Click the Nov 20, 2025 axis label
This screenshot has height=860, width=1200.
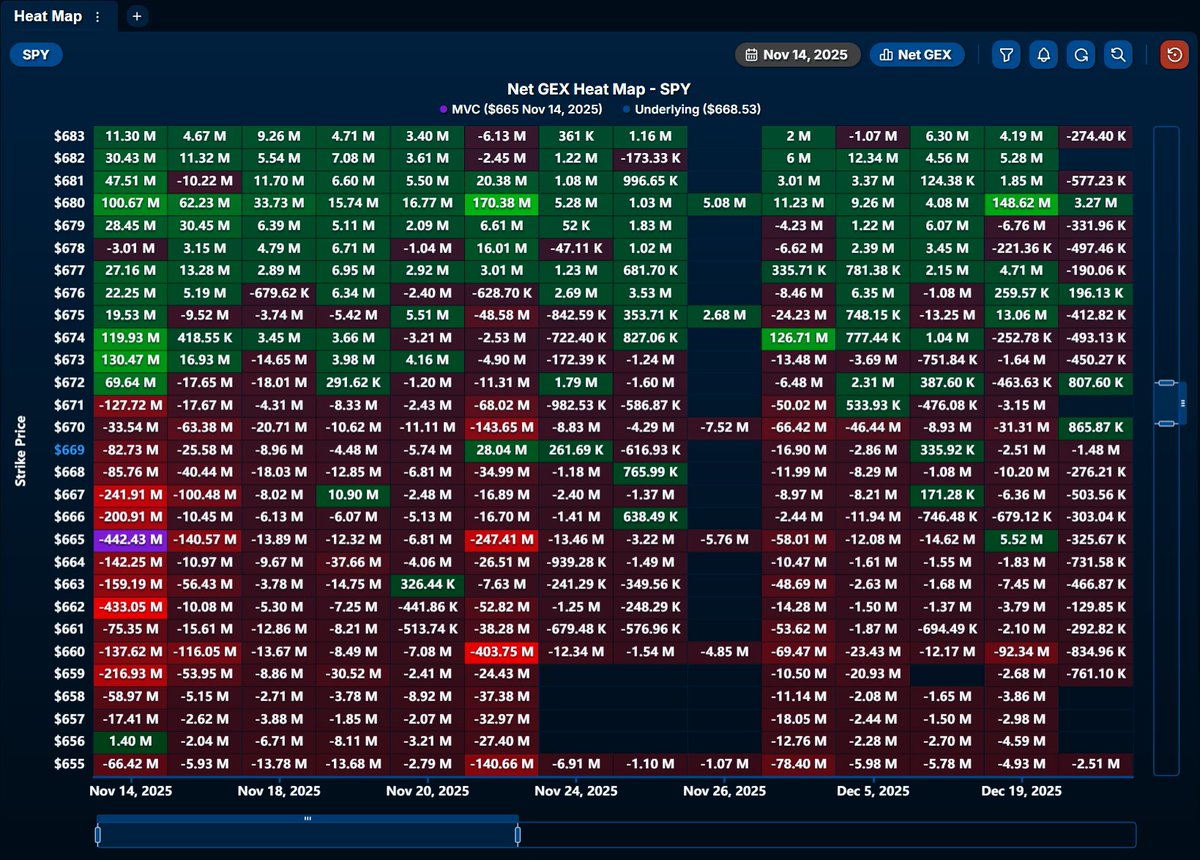point(427,791)
